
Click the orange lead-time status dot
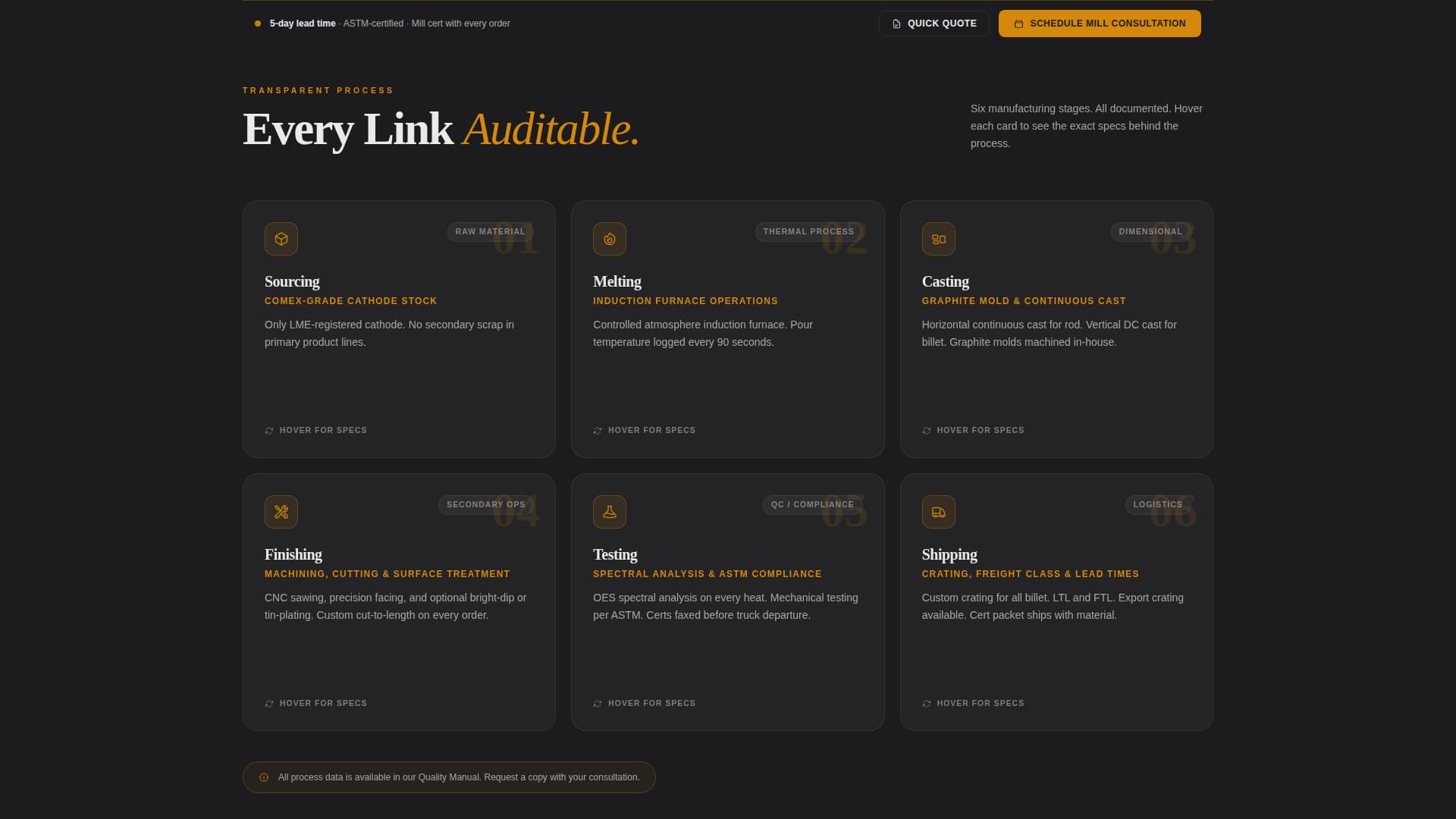click(x=256, y=24)
